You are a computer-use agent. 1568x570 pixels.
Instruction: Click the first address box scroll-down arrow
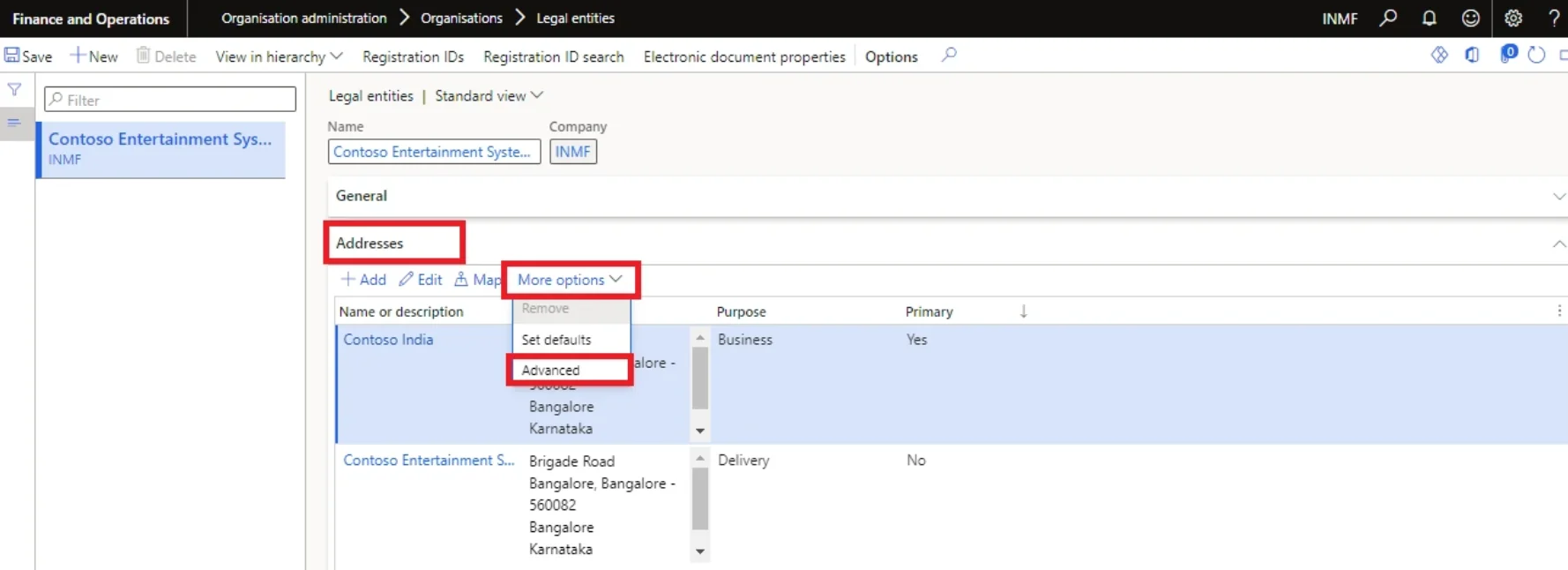(700, 431)
